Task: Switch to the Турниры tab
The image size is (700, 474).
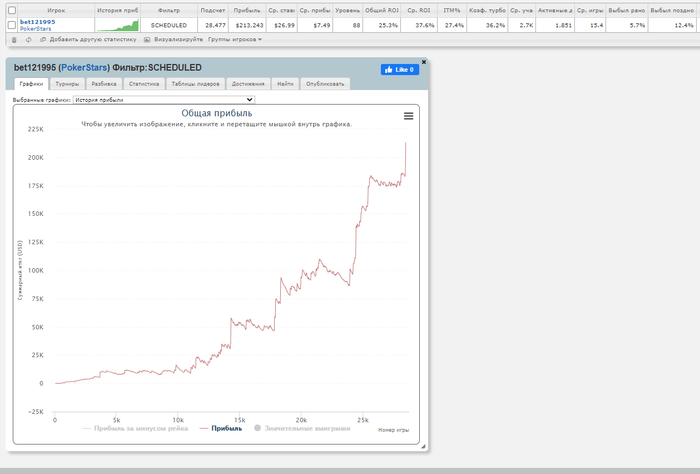Action: coord(67,84)
